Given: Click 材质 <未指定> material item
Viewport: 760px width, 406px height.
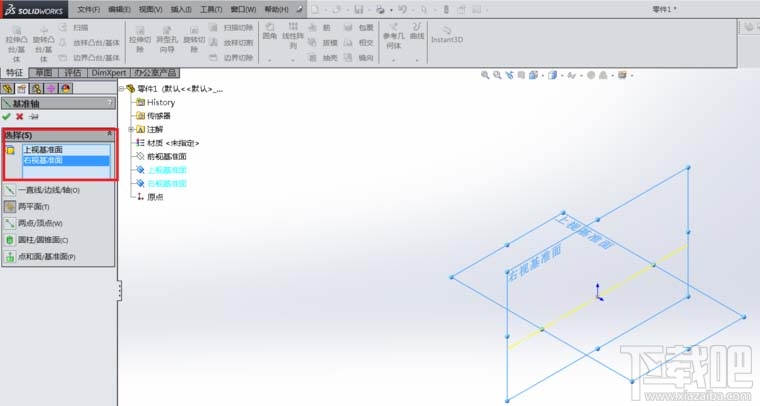Looking at the screenshot, I should tap(167, 143).
